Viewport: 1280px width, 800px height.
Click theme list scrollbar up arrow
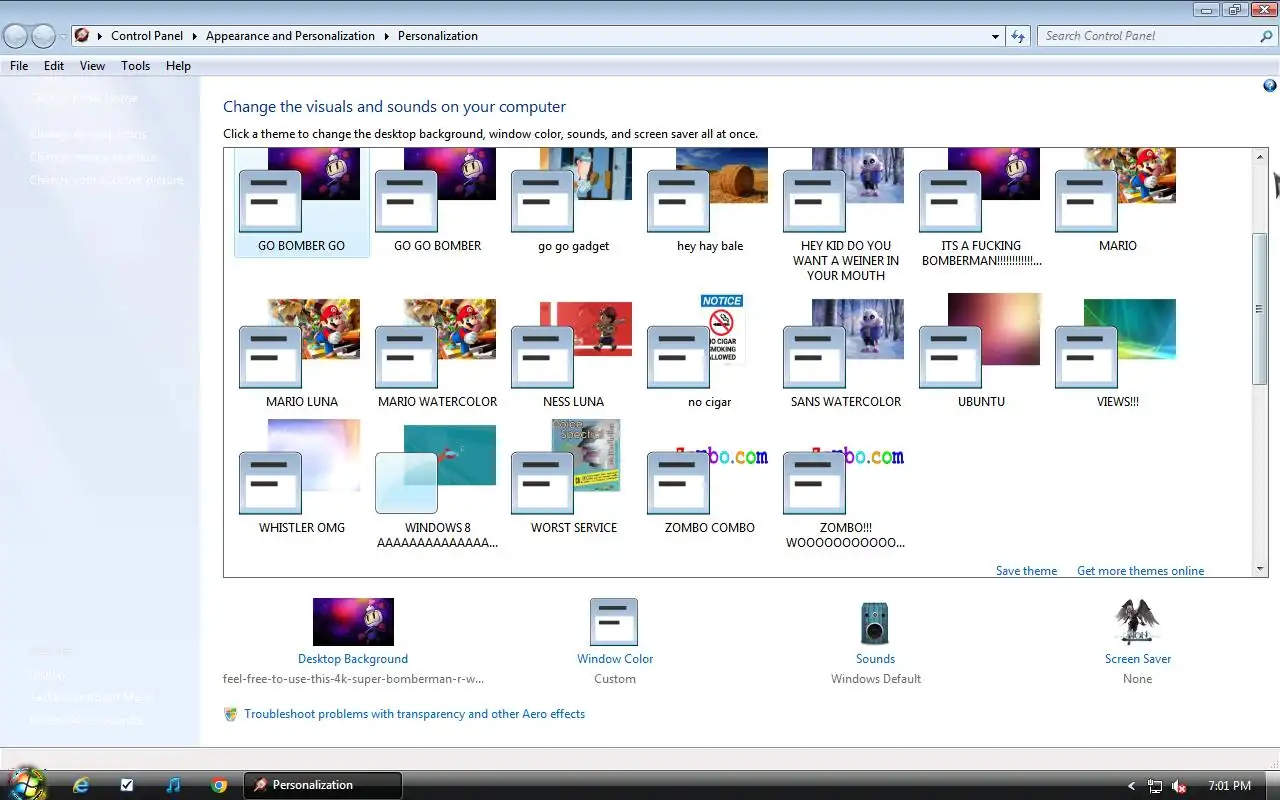click(1260, 157)
